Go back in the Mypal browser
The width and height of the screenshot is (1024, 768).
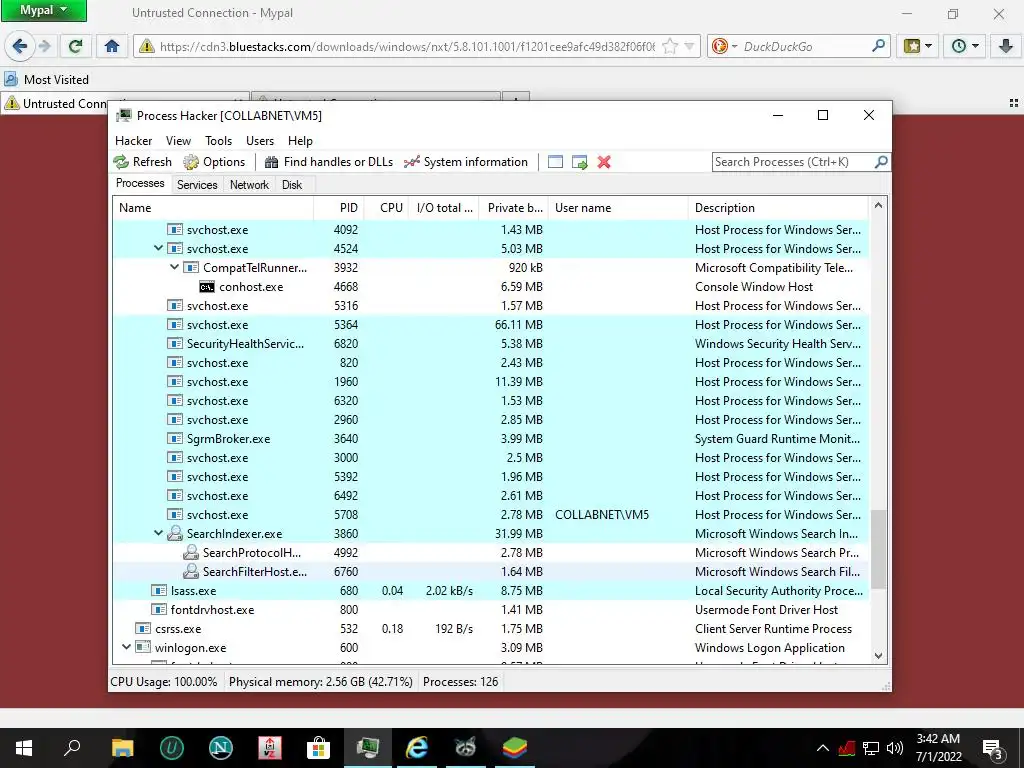pos(20,46)
